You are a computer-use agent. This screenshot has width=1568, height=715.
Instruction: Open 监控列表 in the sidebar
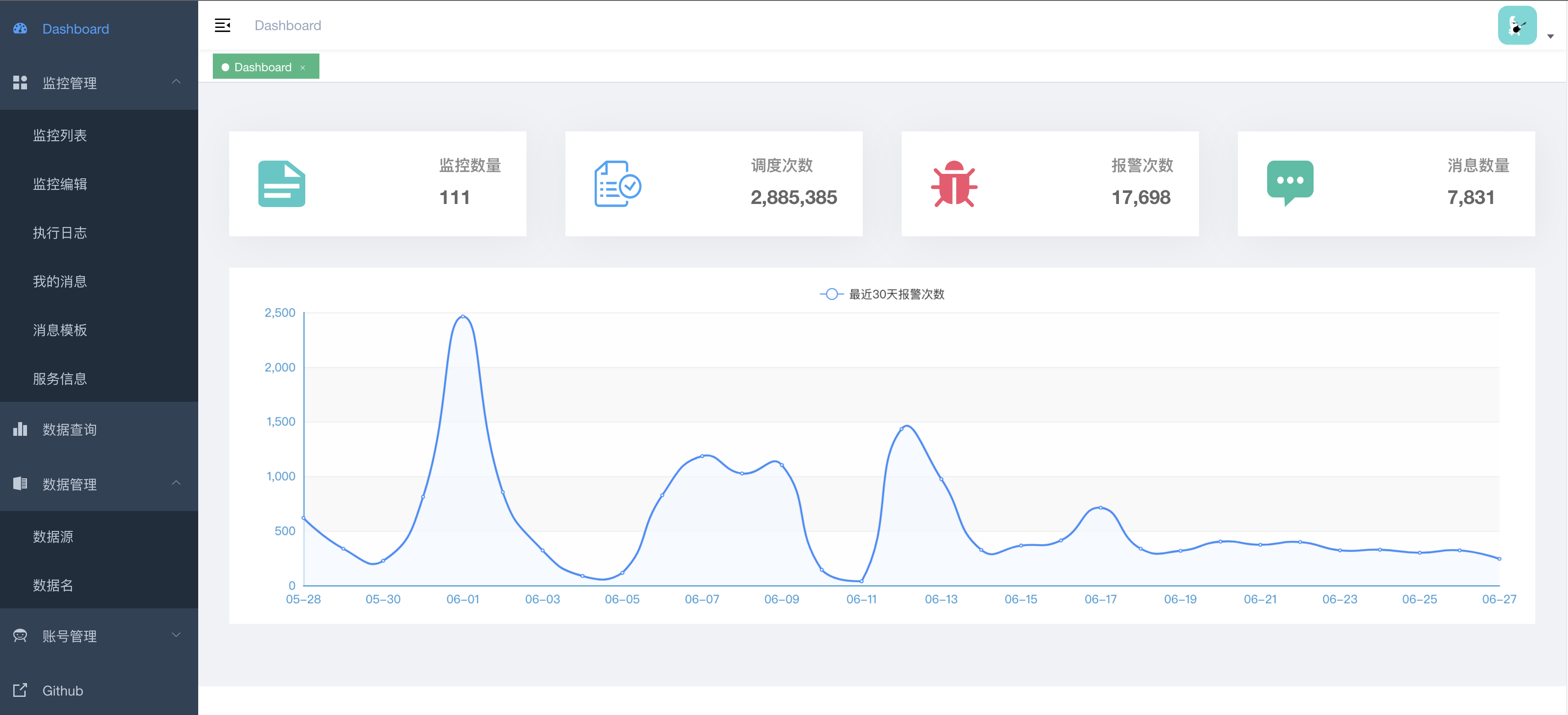[60, 135]
